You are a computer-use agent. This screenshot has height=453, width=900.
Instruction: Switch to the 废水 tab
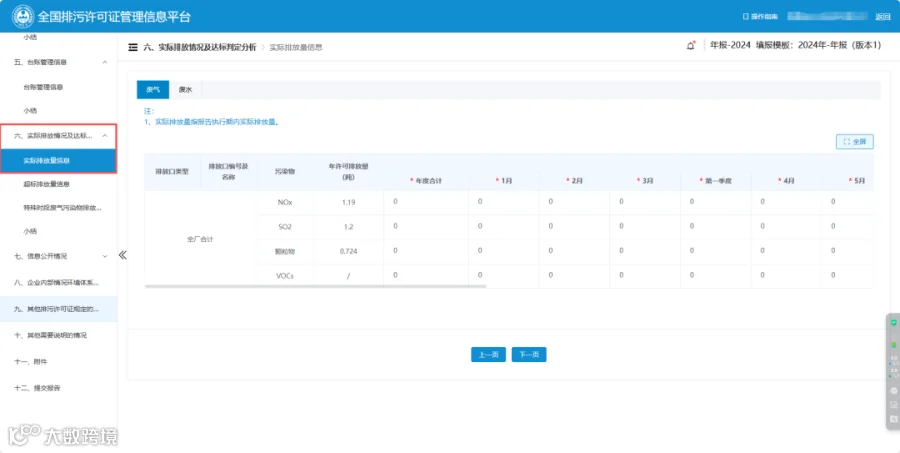[x=185, y=90]
